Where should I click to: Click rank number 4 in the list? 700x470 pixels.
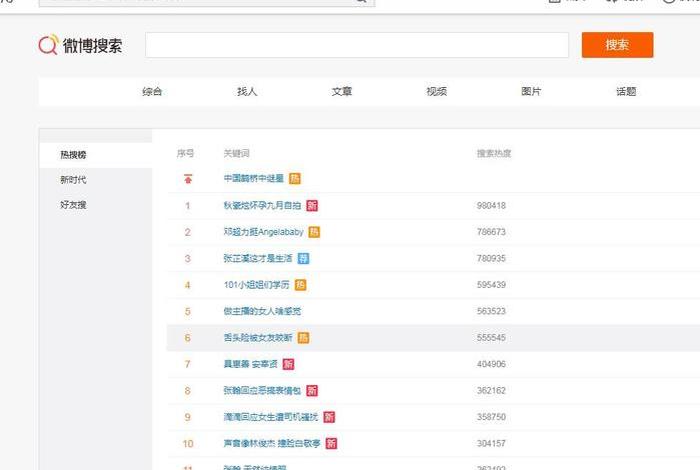coord(188,285)
